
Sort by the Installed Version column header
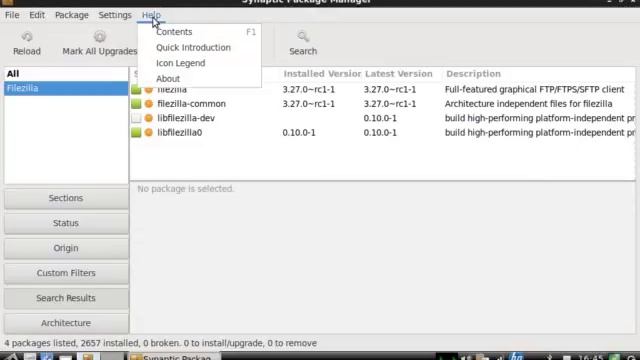(x=322, y=74)
